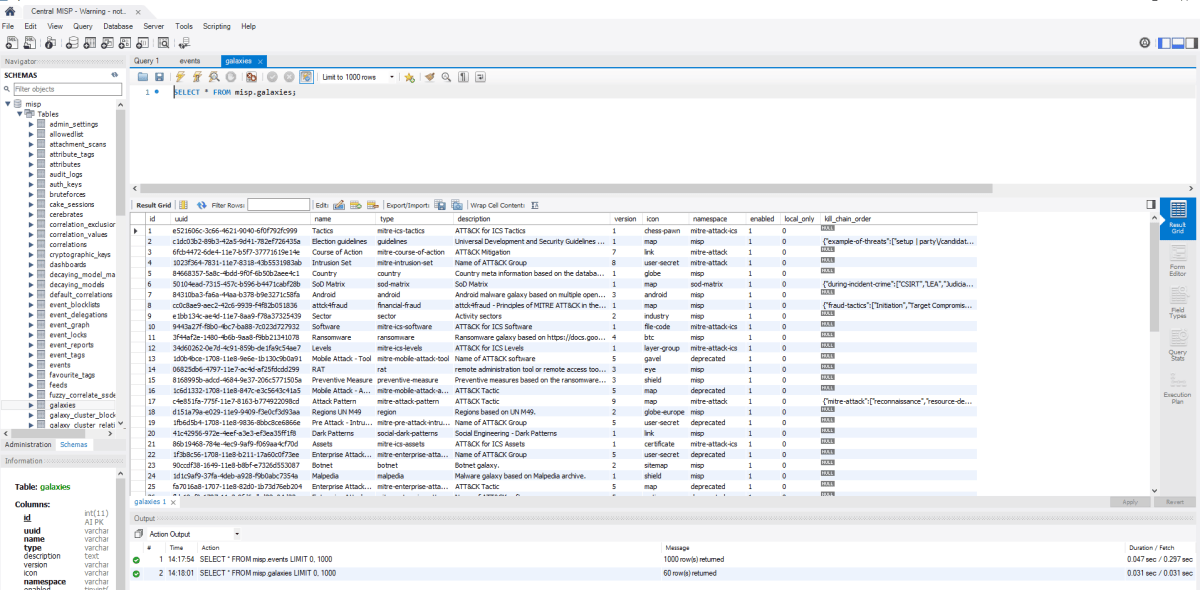Click the reconnect to DBMS icon
Image resolution: width=1200 pixels, height=590 pixels.
point(185,43)
